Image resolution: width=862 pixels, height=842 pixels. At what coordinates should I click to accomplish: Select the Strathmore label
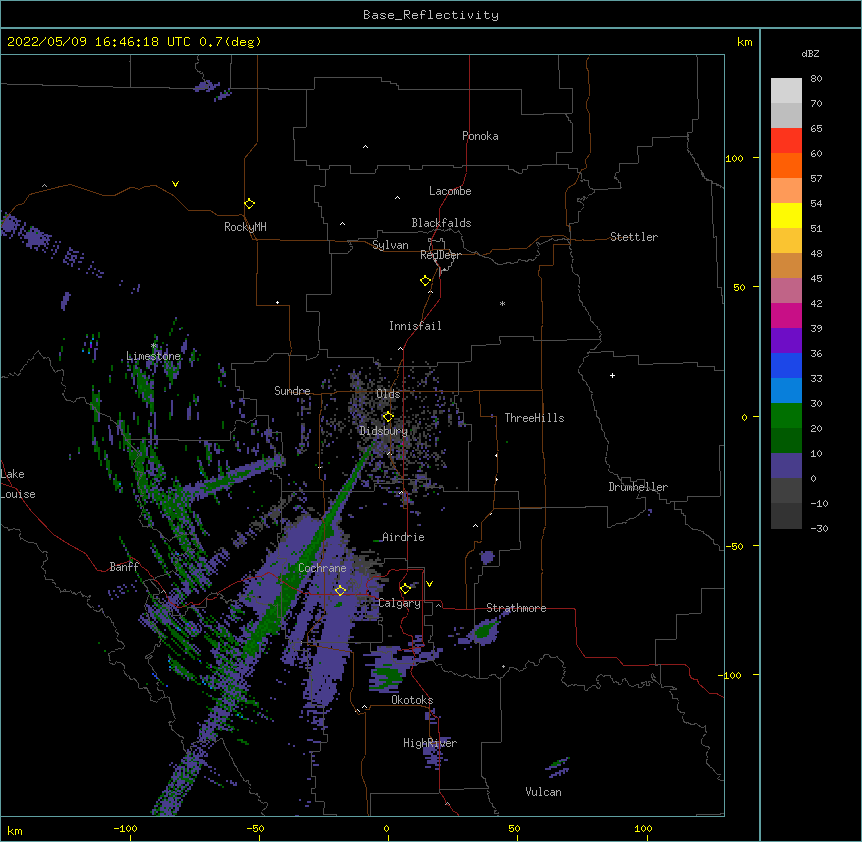pyautogui.click(x=516, y=608)
